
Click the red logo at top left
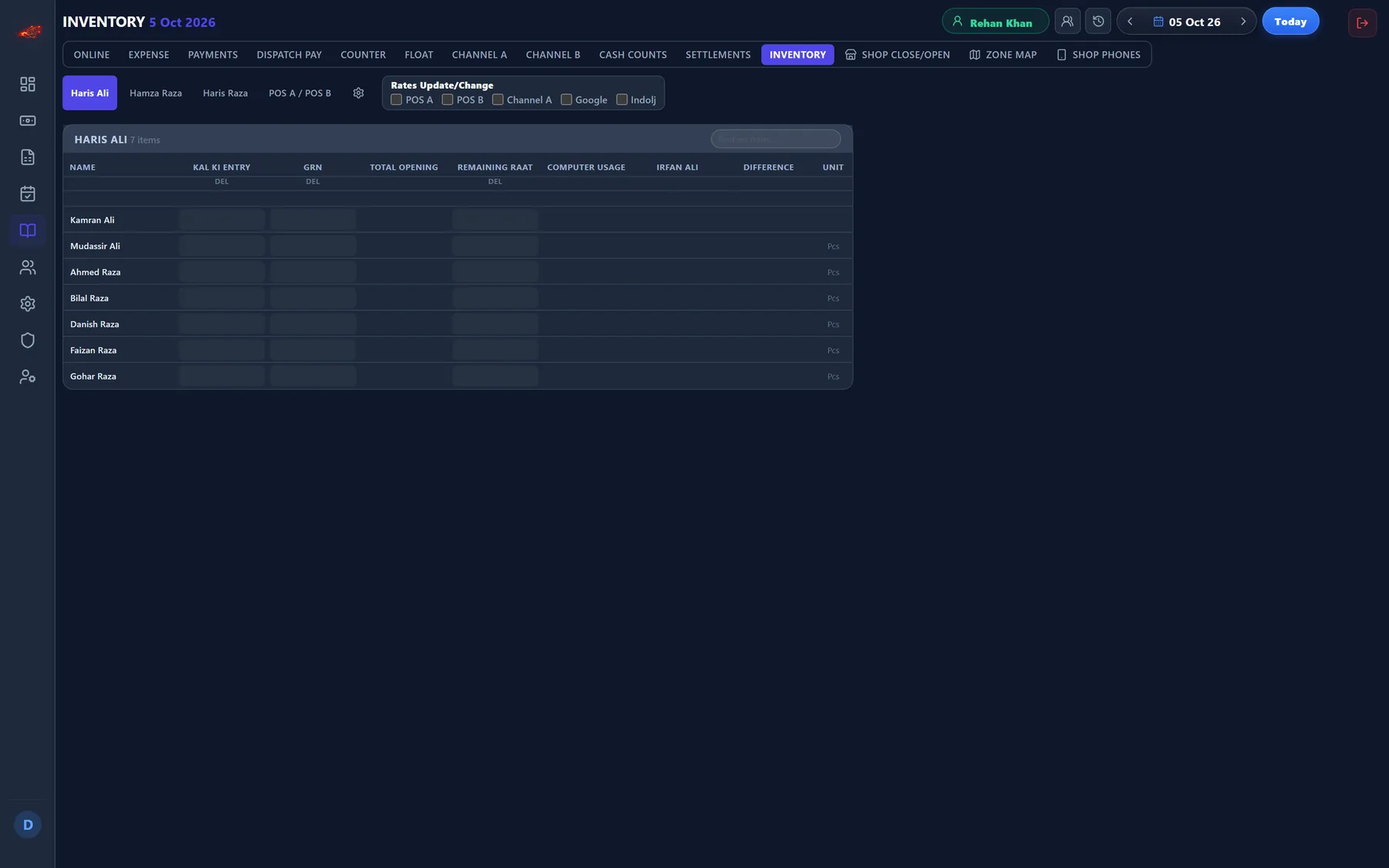pos(29,32)
